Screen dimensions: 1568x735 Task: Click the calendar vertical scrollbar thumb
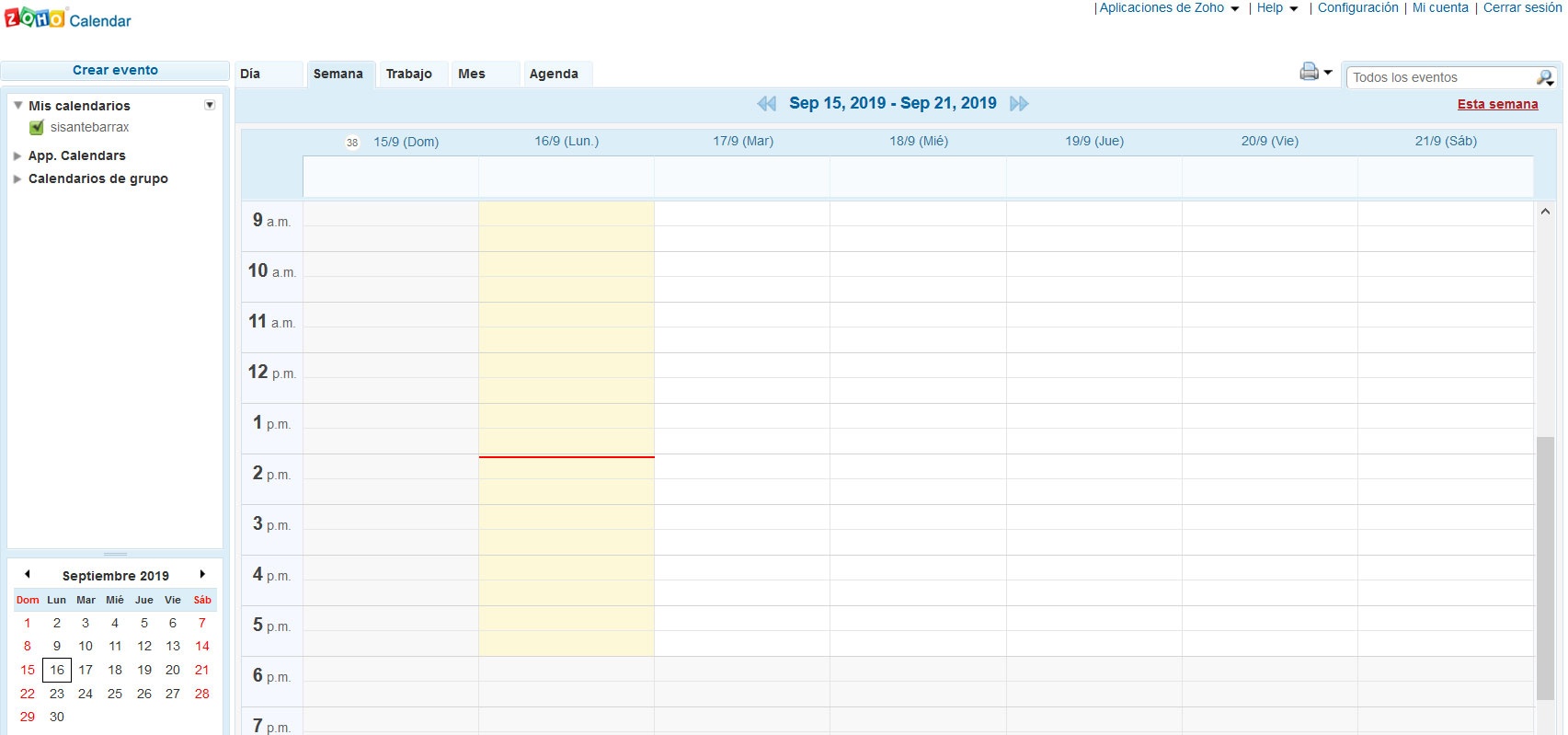[1545, 568]
